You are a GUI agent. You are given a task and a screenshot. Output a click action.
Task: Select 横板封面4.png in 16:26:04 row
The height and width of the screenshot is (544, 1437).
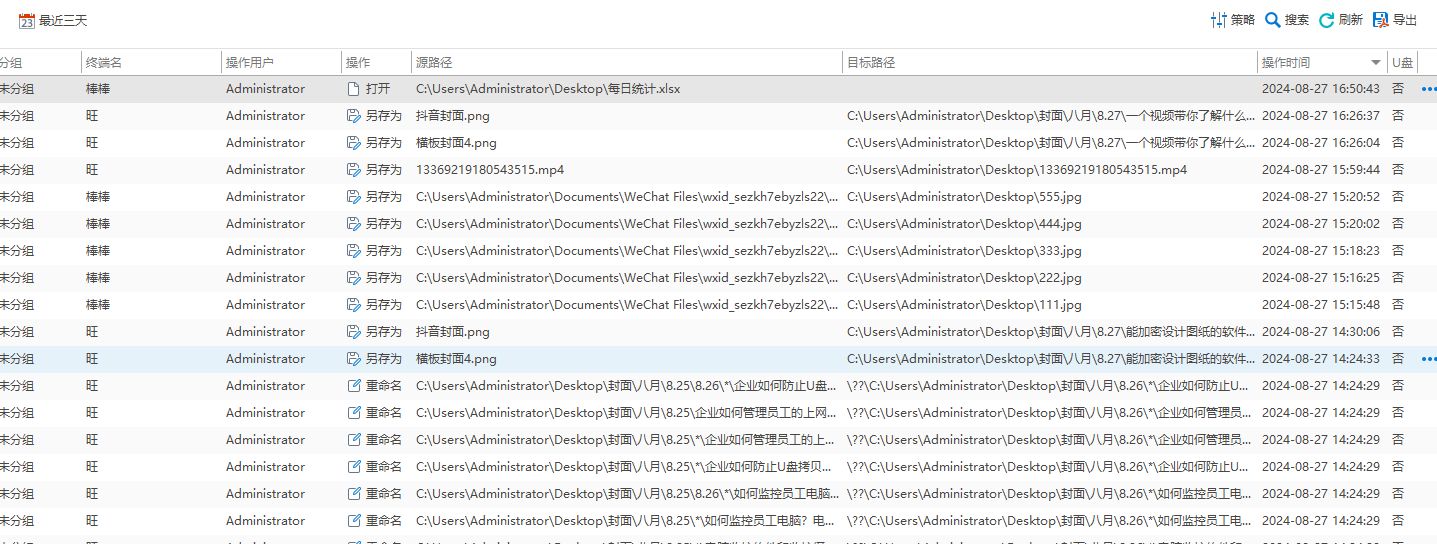click(x=456, y=143)
